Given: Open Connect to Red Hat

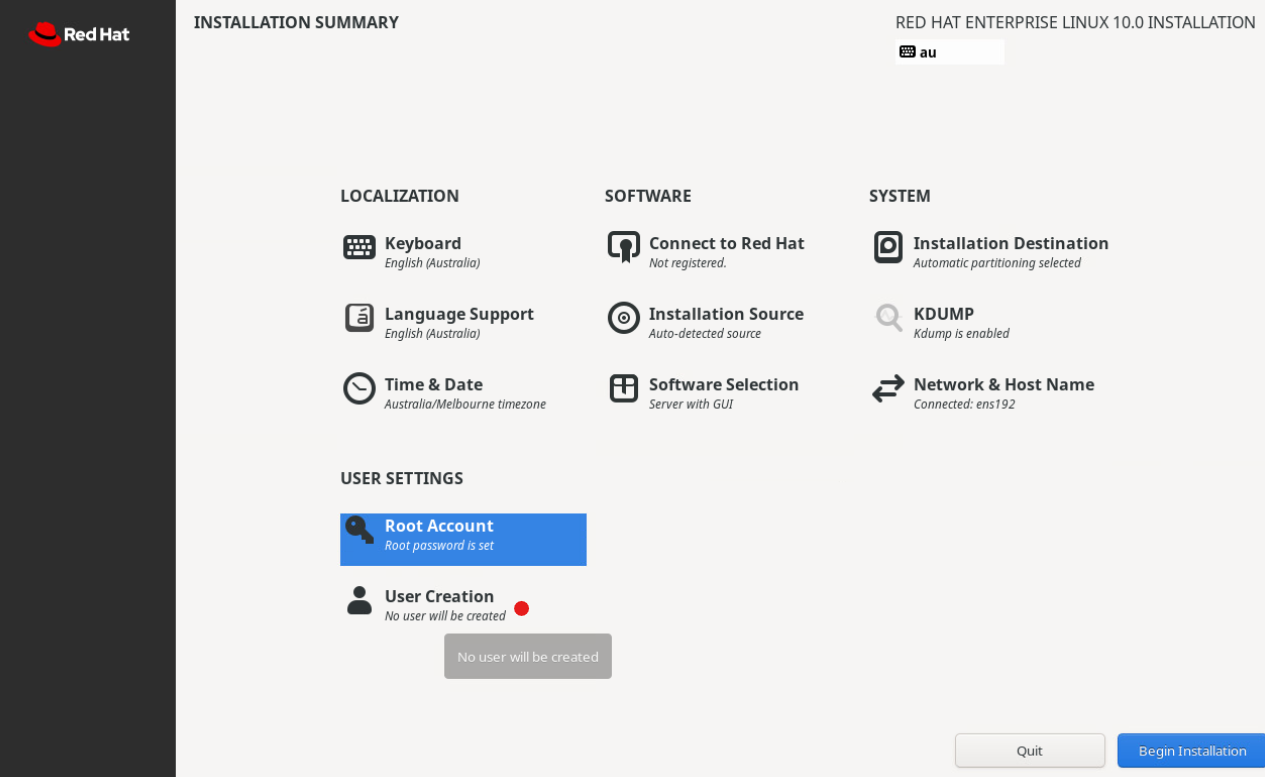Looking at the screenshot, I should (x=728, y=251).
